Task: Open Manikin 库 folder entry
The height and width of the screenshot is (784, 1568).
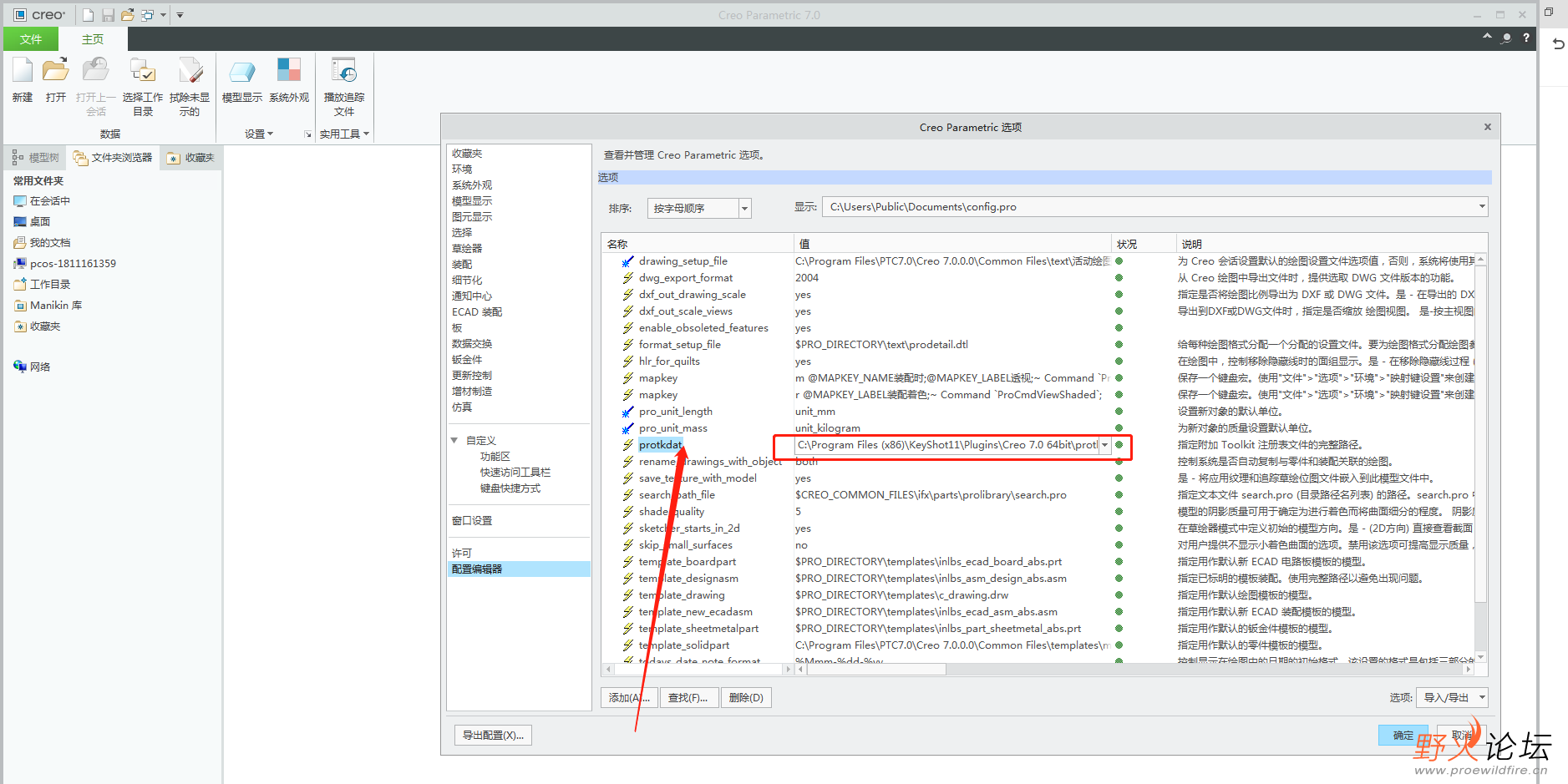Action: 48,306
